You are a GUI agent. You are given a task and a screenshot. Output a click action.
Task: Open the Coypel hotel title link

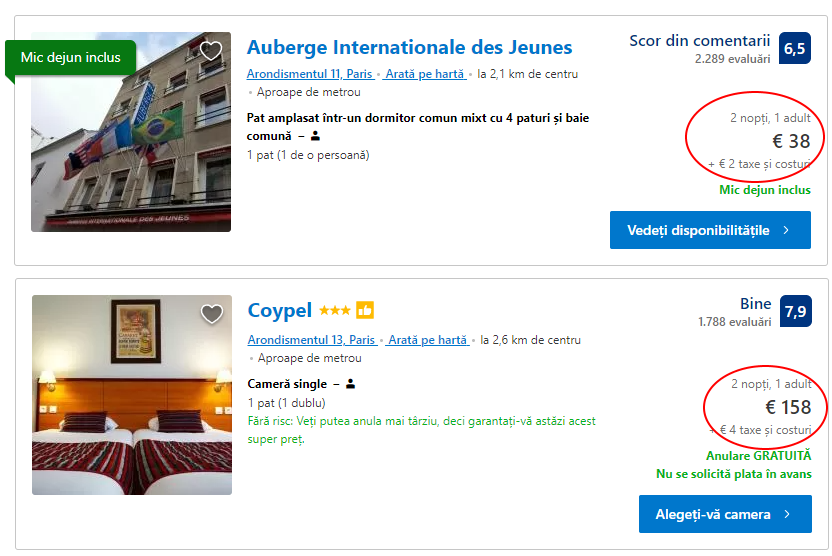tap(280, 310)
